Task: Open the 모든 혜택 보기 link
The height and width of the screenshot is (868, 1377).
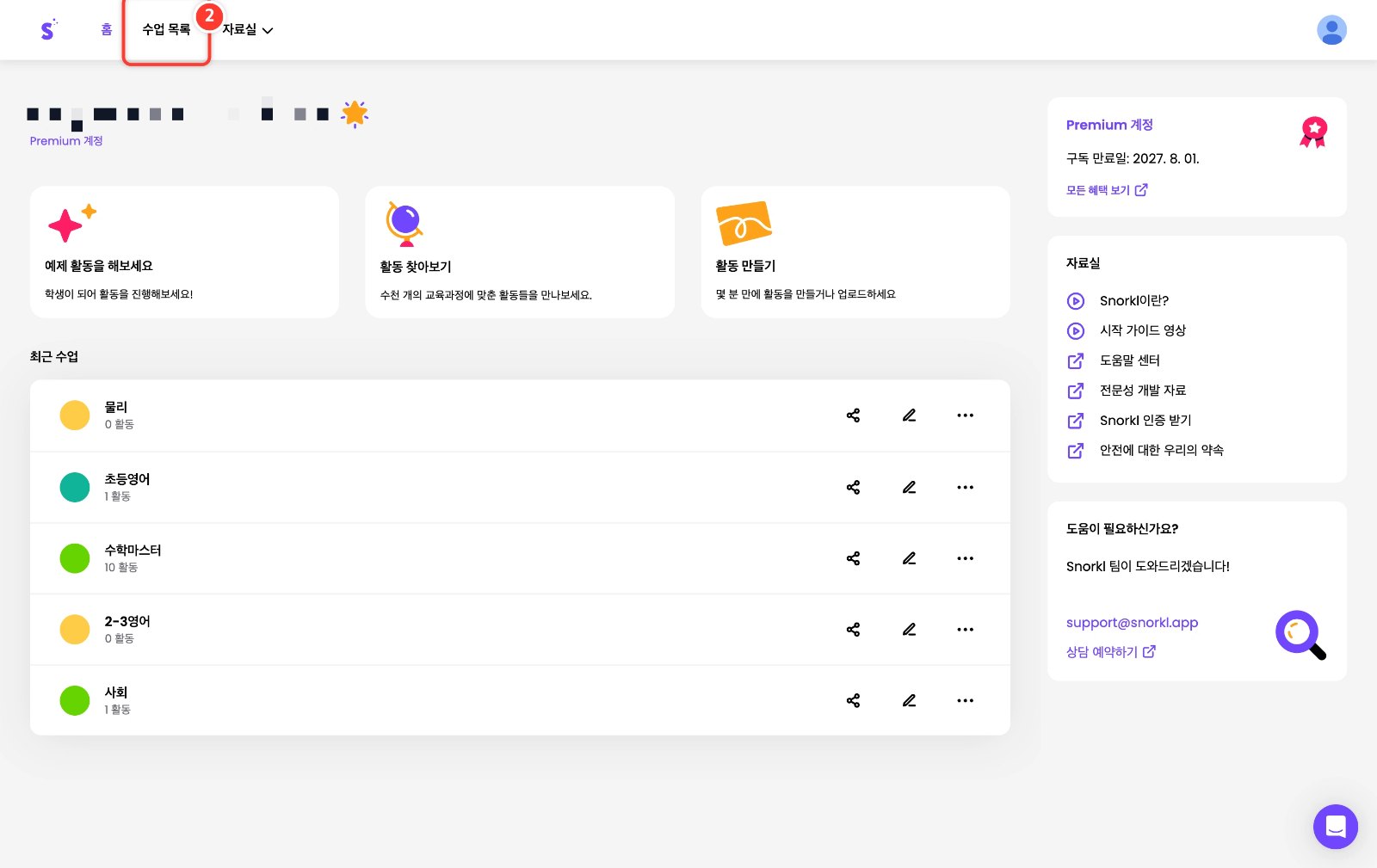Action: [x=1107, y=190]
